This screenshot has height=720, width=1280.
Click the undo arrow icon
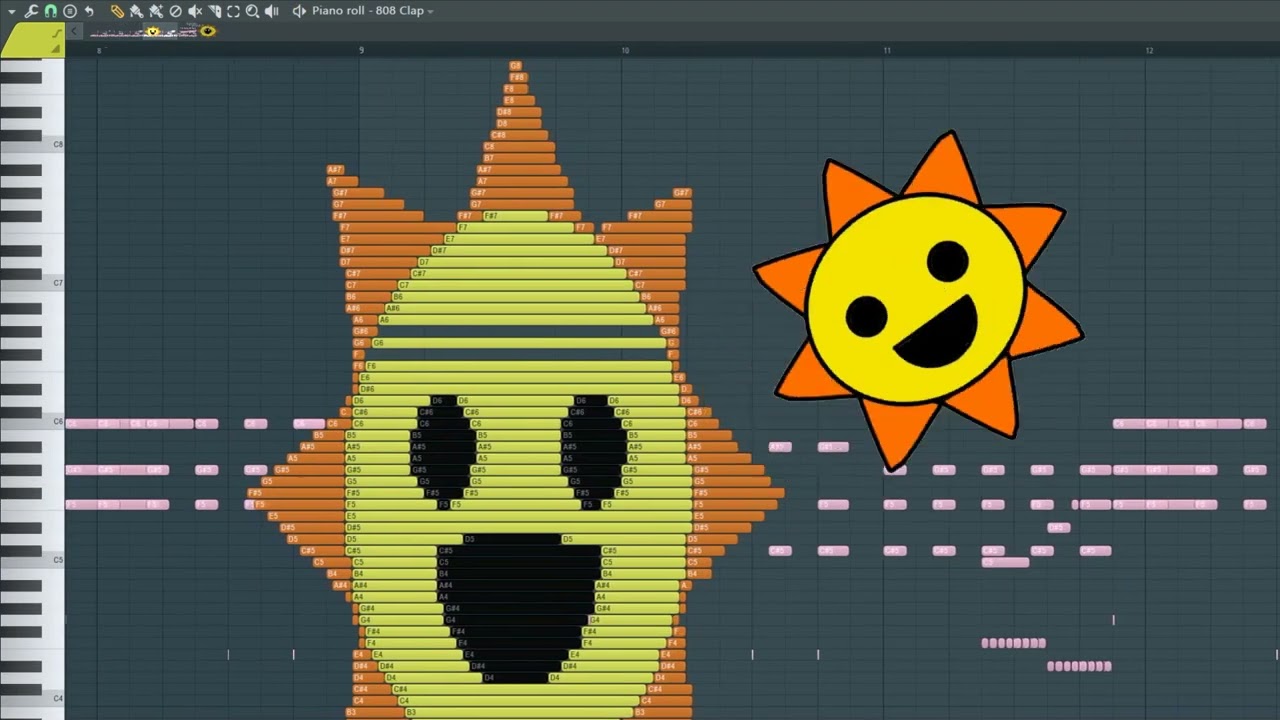89,11
